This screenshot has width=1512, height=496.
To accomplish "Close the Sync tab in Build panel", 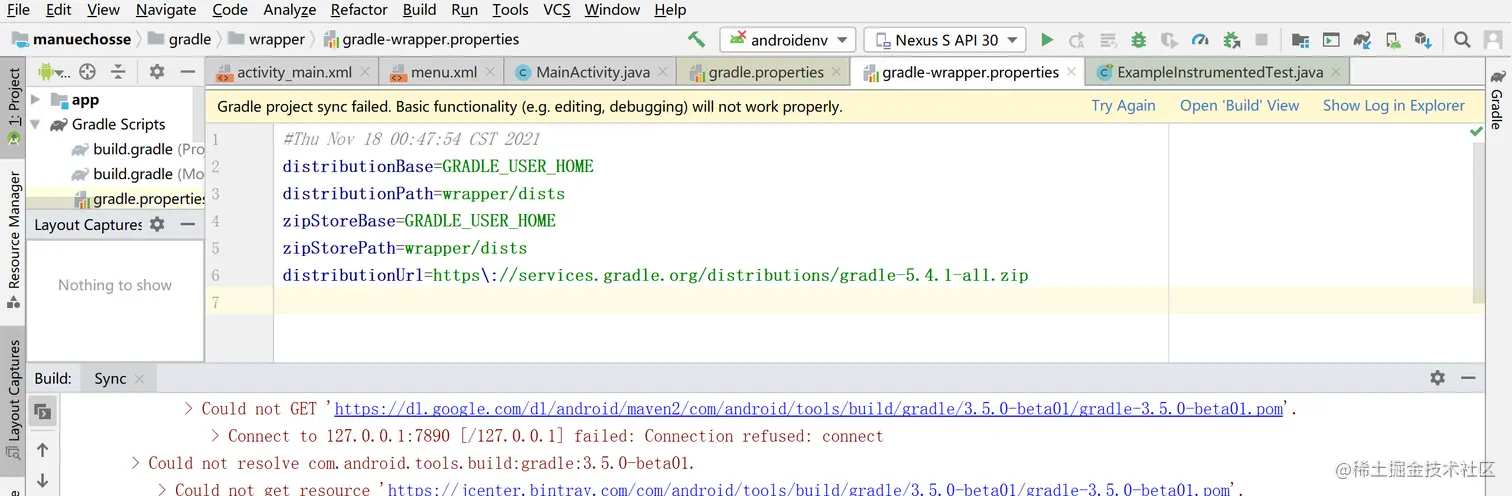I will coord(139,379).
